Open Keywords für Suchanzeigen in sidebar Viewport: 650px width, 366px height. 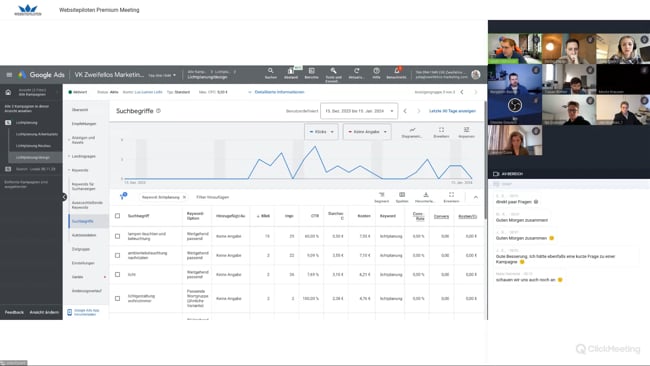point(84,186)
